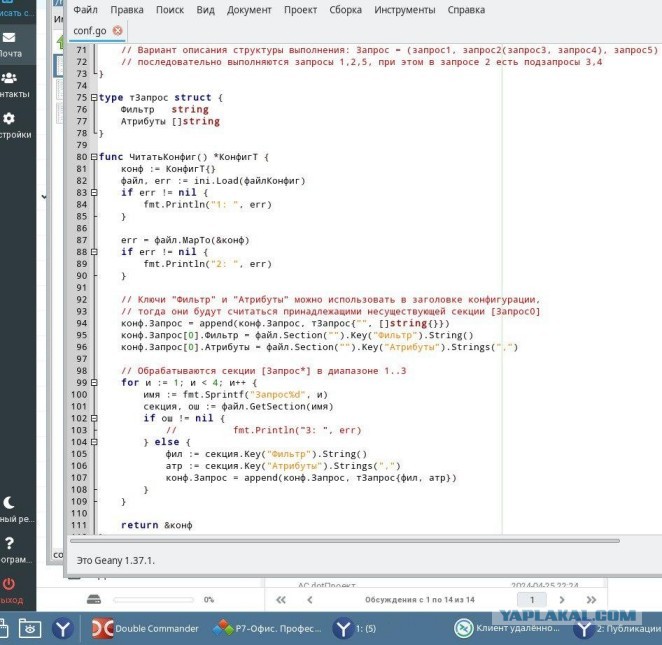662x645 pixels.
Task: Open the mail envelope icon in sidebar
Action: coord(8,38)
